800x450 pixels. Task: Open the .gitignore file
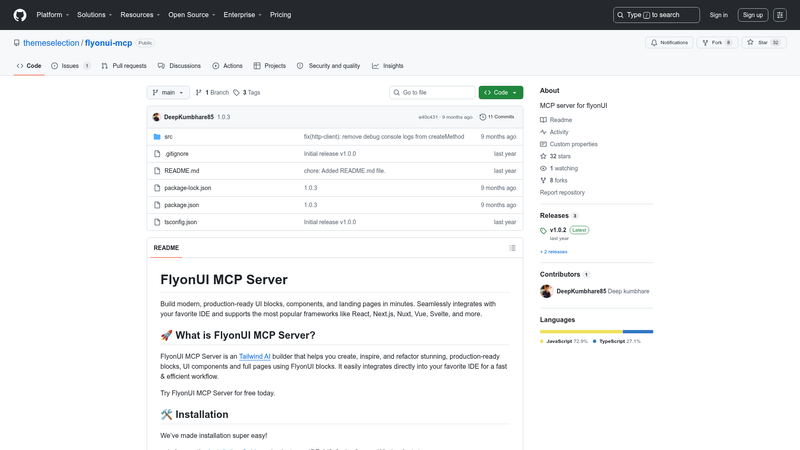177,154
